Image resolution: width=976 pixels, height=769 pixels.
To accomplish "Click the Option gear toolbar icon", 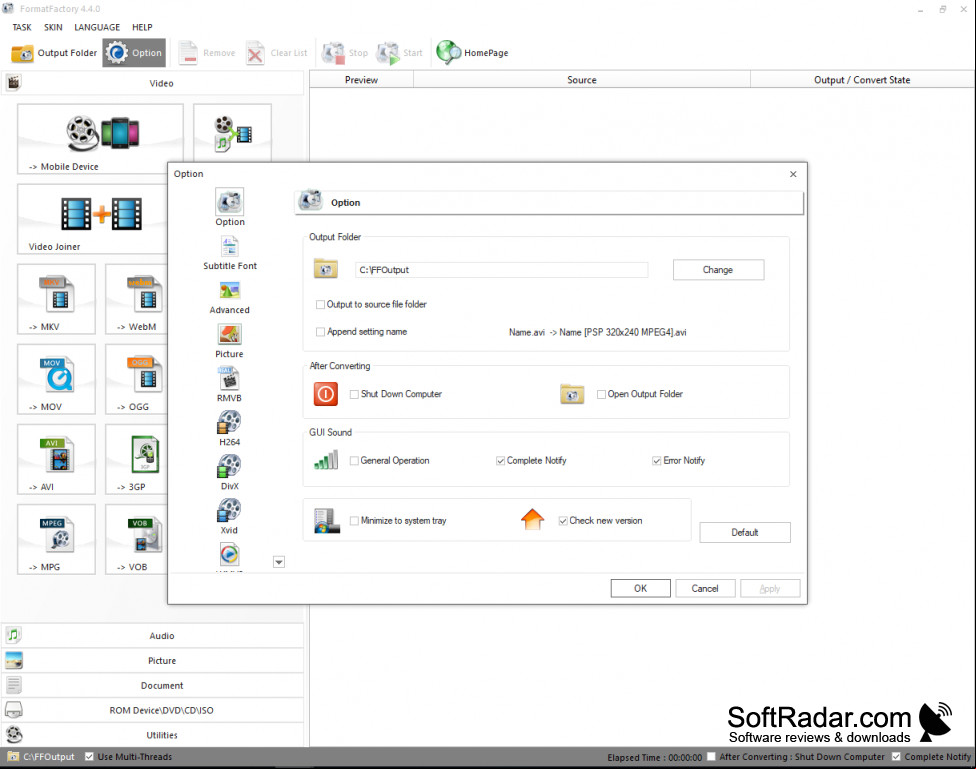I will (116, 53).
